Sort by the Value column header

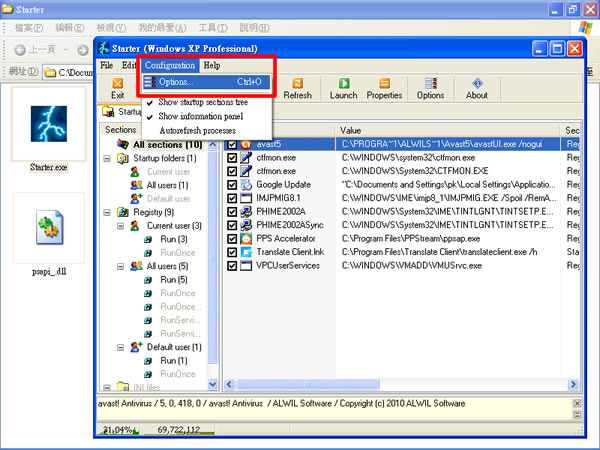[447, 130]
